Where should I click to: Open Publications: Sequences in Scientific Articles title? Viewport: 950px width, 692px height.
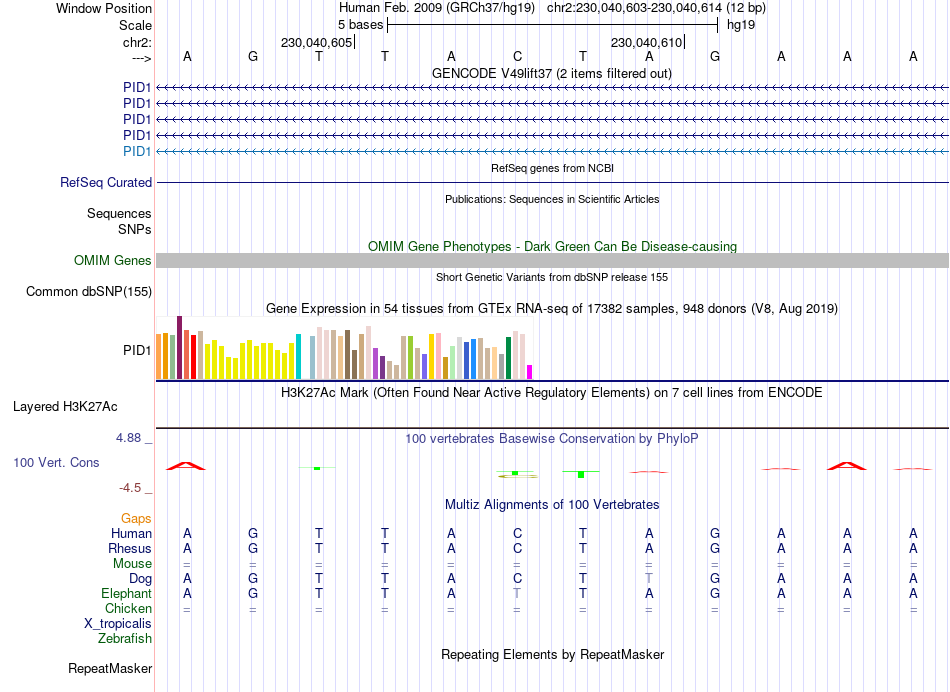[552, 199]
